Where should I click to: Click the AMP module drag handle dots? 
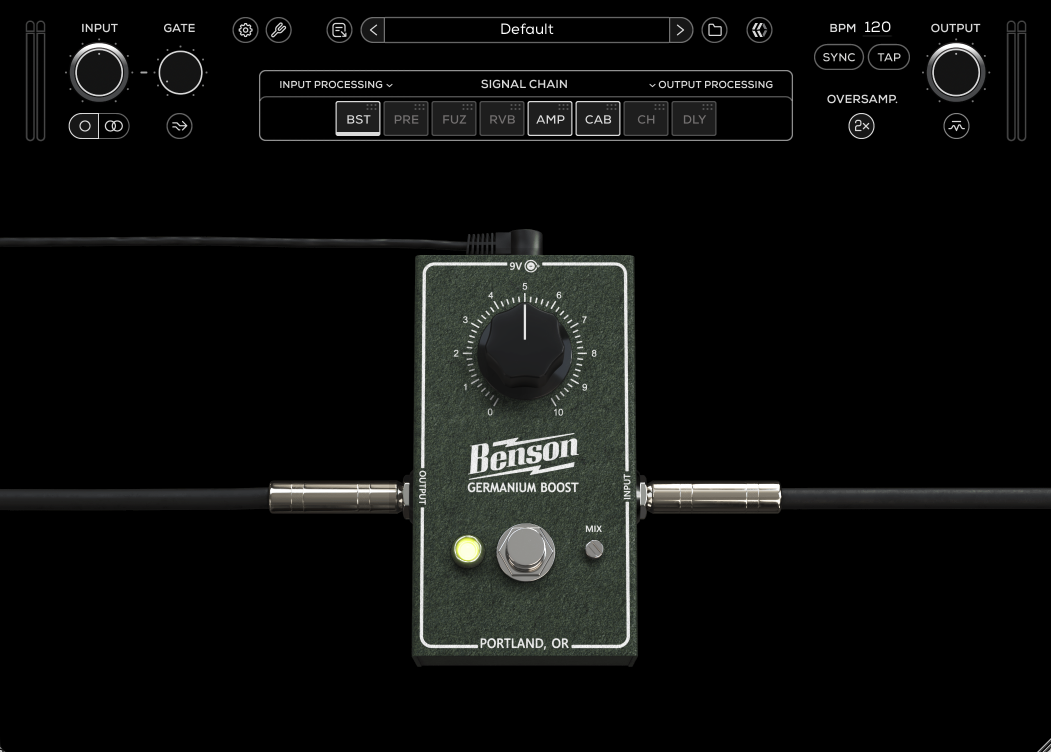(x=563, y=107)
